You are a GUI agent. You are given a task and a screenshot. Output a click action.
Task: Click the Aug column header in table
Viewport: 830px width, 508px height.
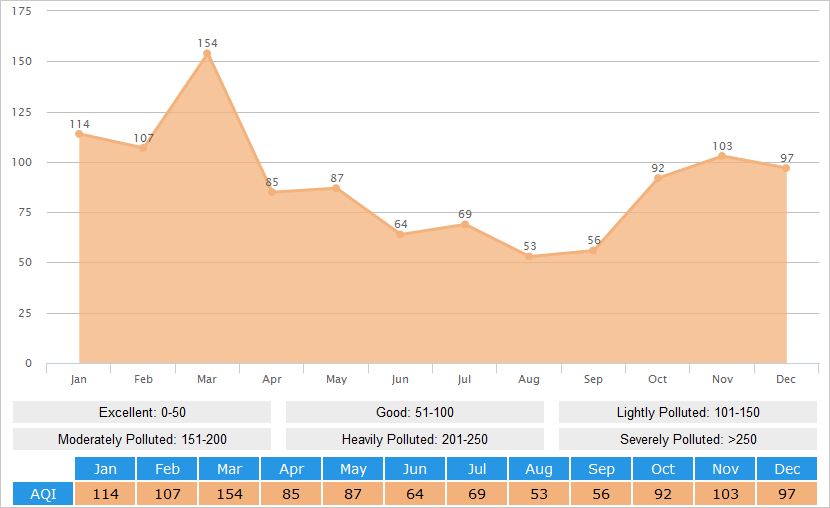click(x=539, y=469)
